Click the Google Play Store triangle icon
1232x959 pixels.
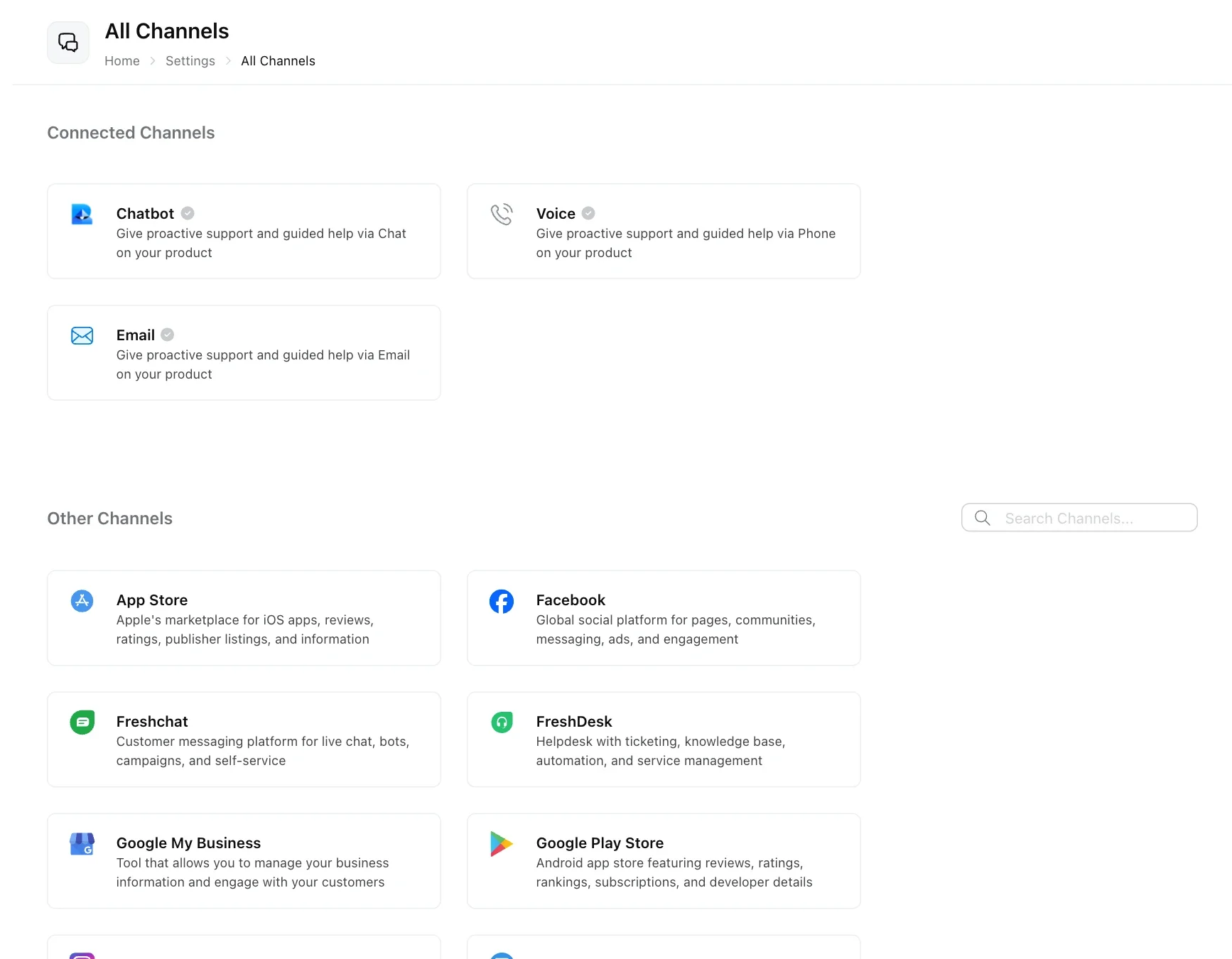coord(502,844)
